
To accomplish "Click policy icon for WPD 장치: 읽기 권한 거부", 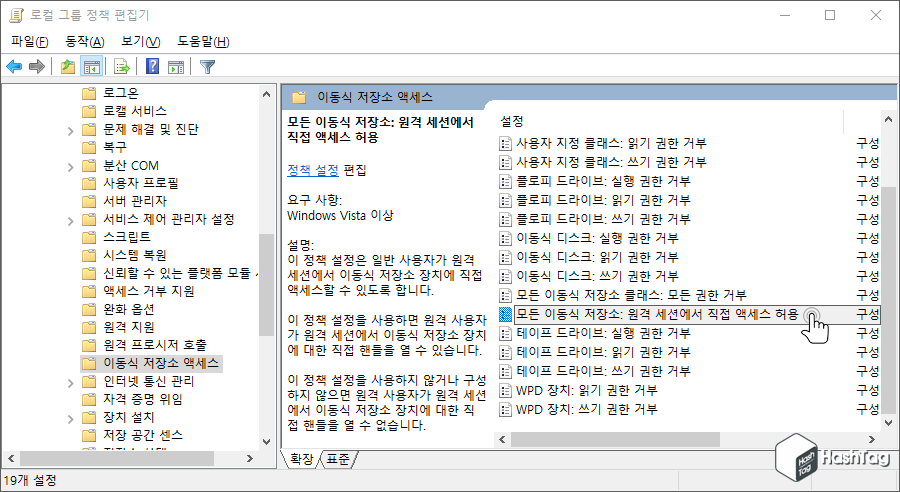I will (x=505, y=390).
